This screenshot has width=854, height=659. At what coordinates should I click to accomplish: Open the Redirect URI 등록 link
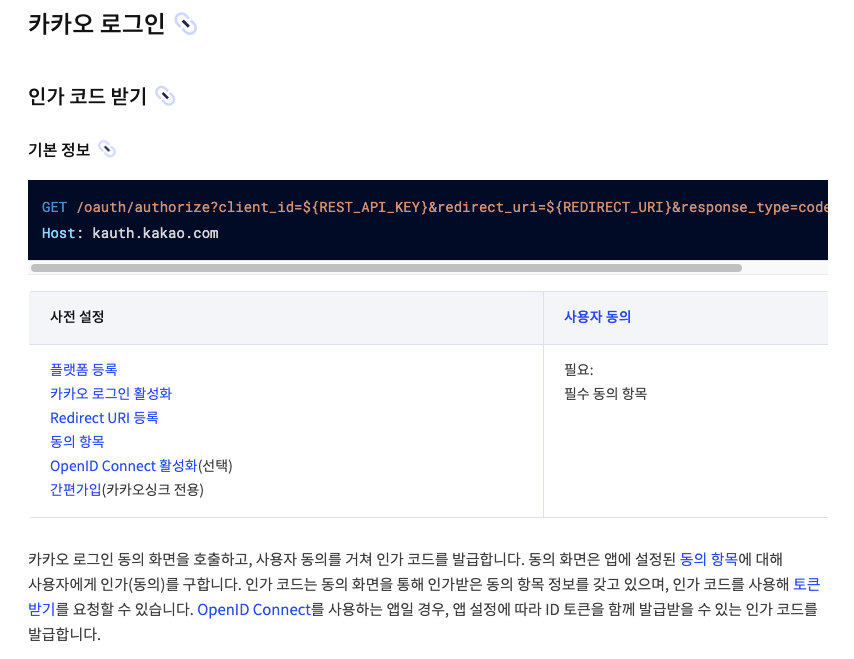[x=104, y=418]
